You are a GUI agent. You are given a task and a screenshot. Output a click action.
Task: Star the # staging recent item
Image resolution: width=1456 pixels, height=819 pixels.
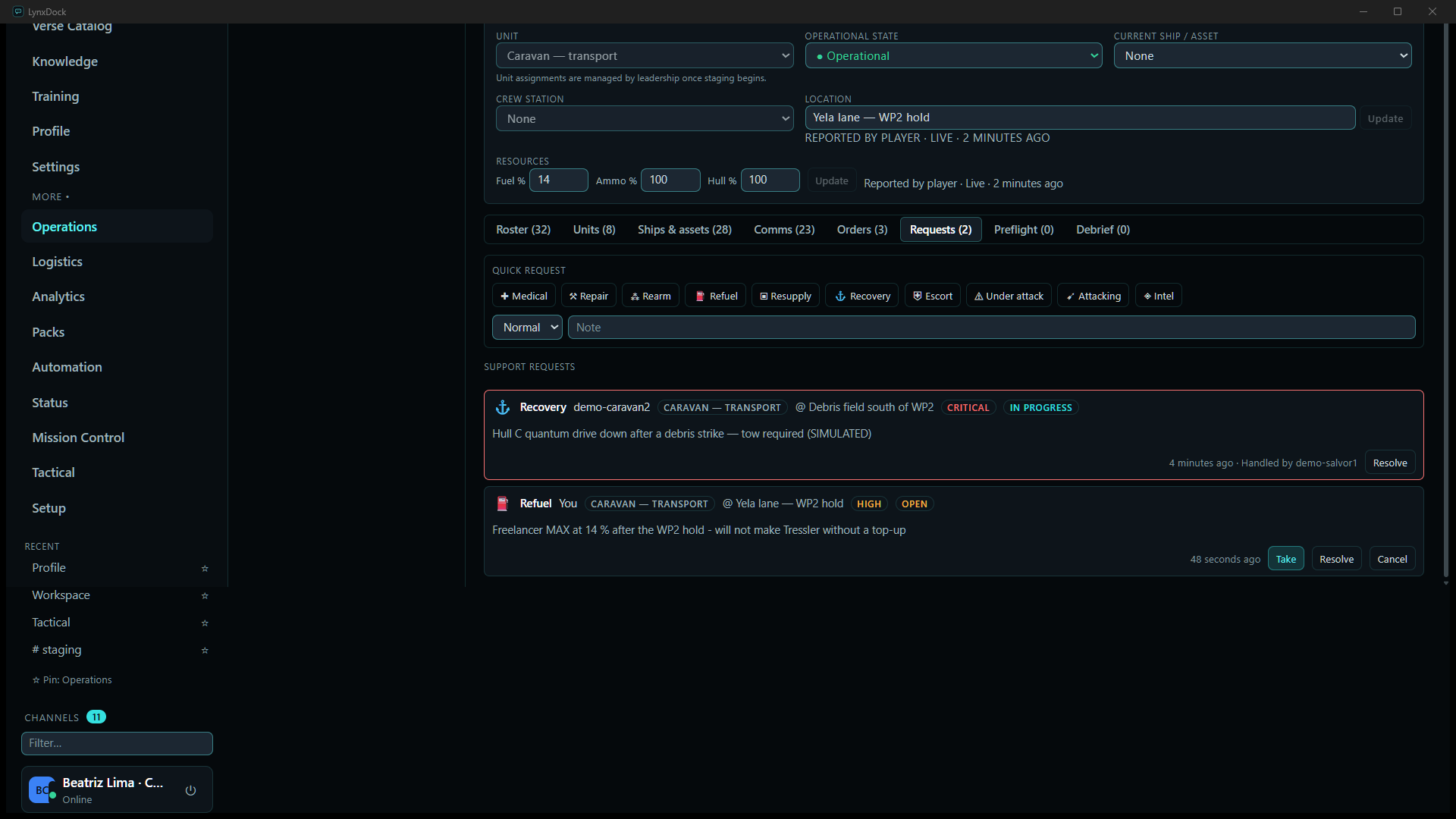click(205, 650)
